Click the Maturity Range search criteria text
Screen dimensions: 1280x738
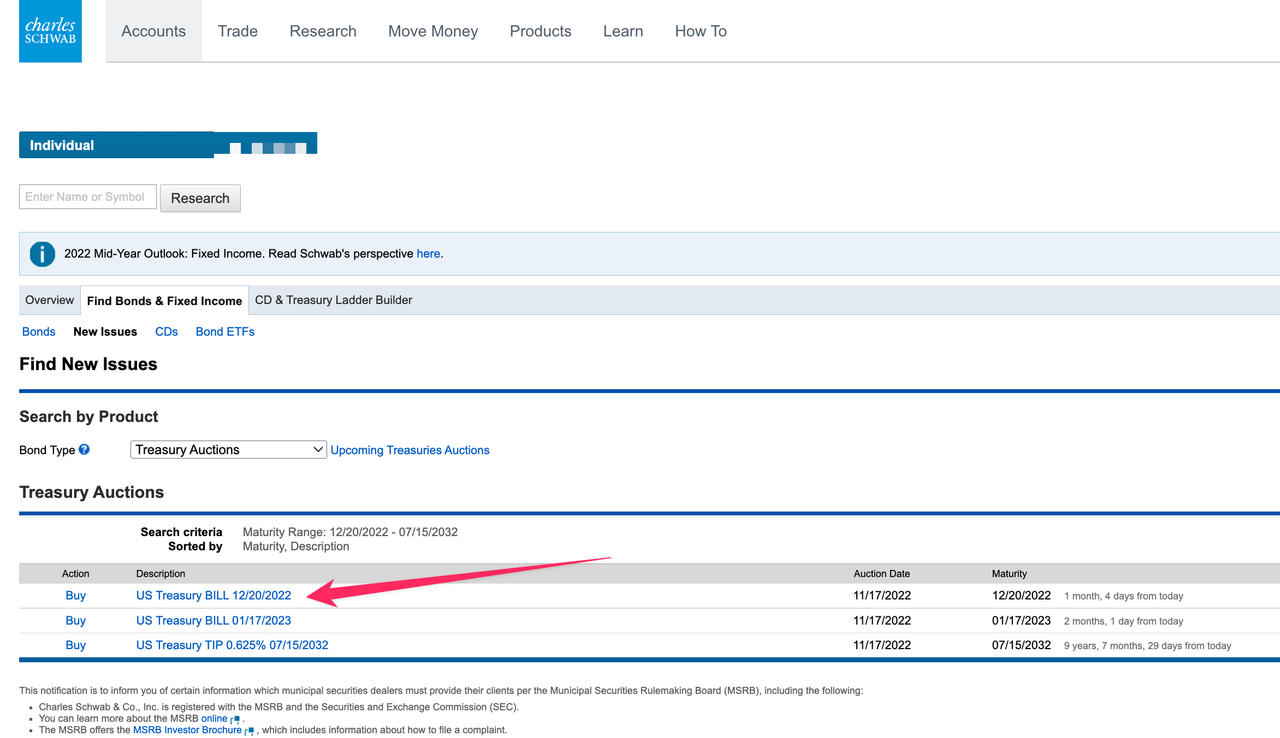pos(350,532)
